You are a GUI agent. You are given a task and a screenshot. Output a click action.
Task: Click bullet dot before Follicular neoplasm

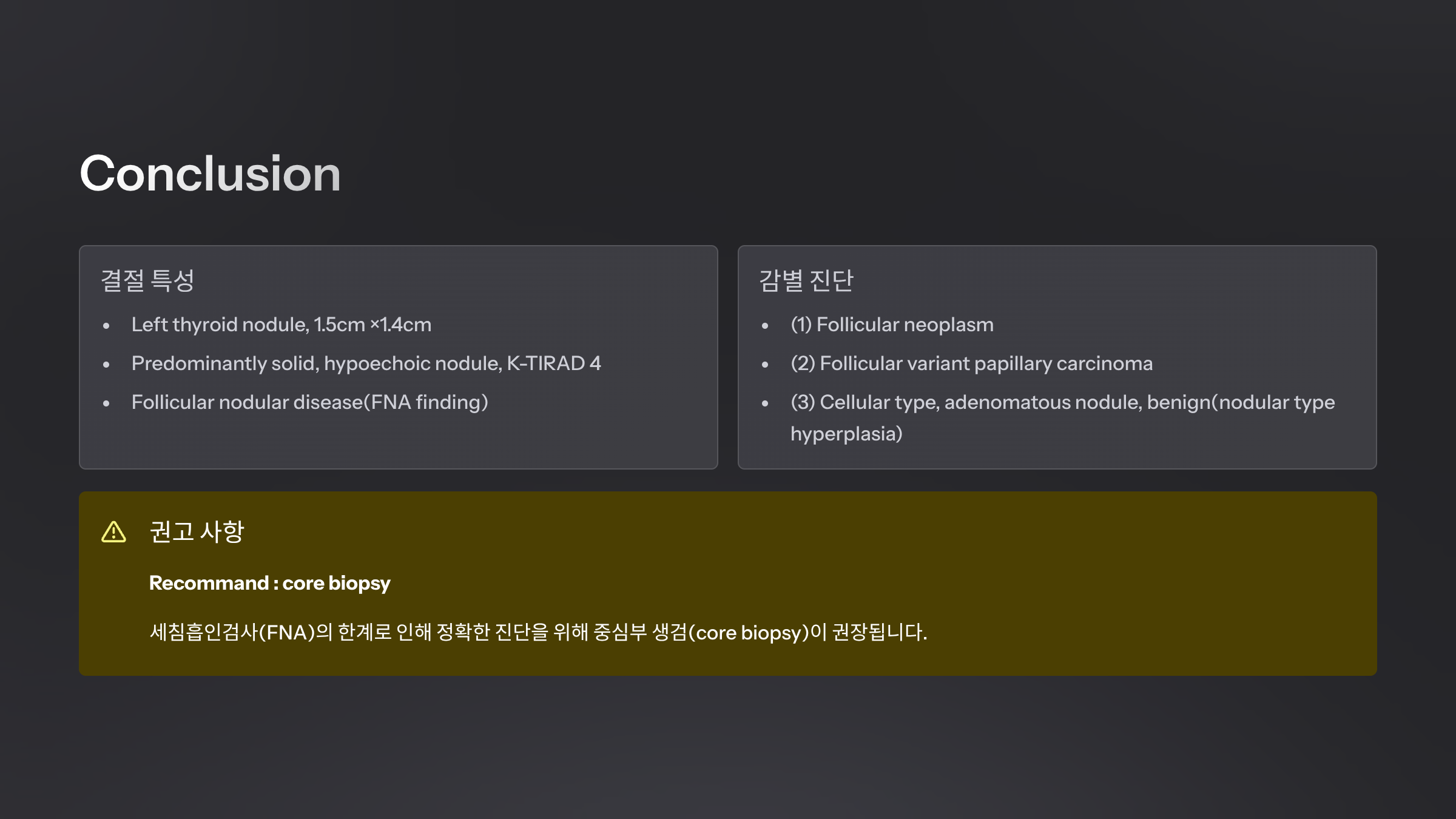click(765, 326)
